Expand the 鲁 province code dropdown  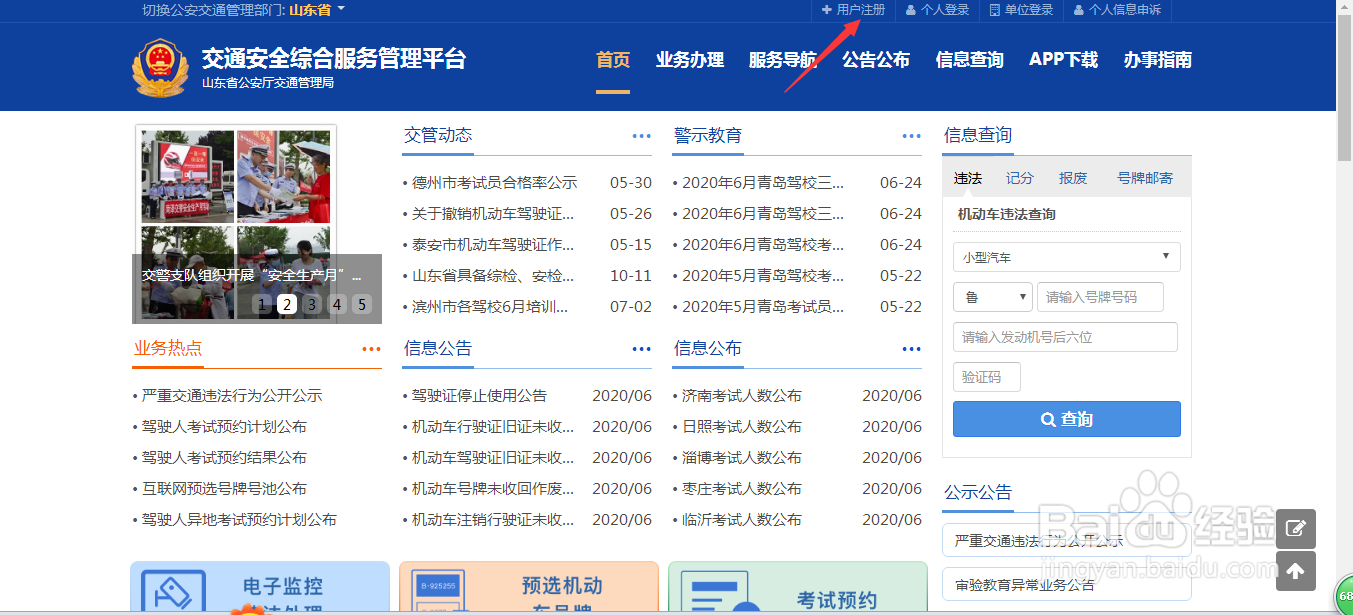click(992, 297)
